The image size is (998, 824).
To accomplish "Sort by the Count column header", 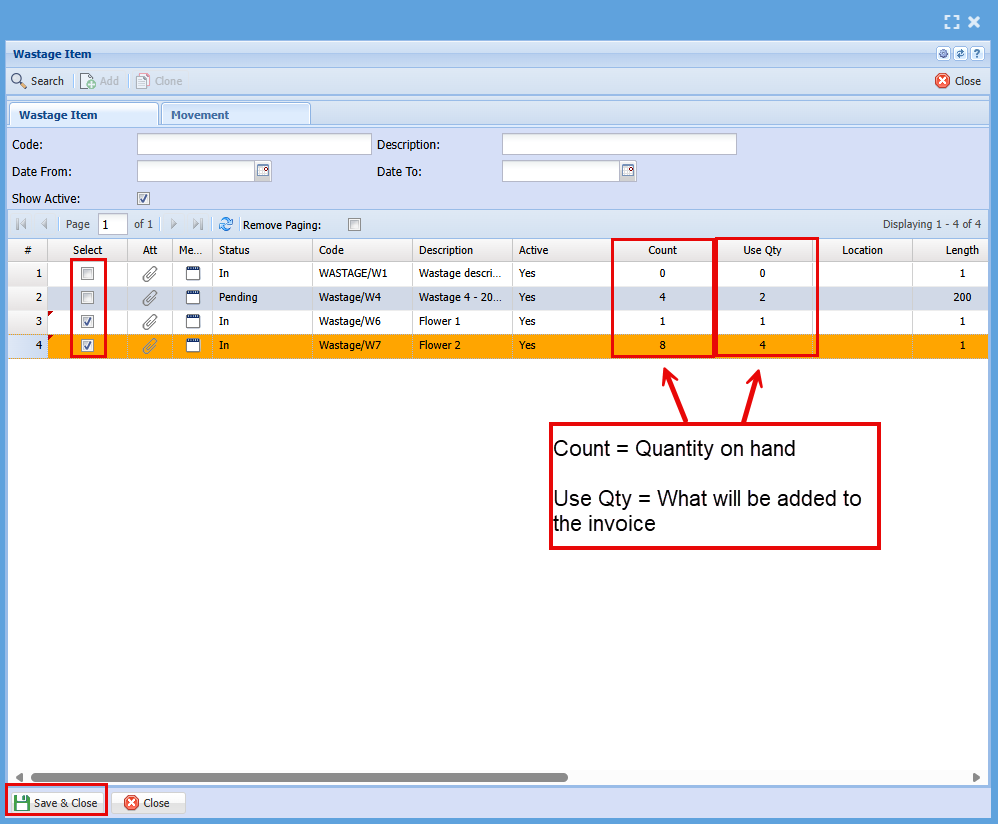I will click(x=662, y=250).
